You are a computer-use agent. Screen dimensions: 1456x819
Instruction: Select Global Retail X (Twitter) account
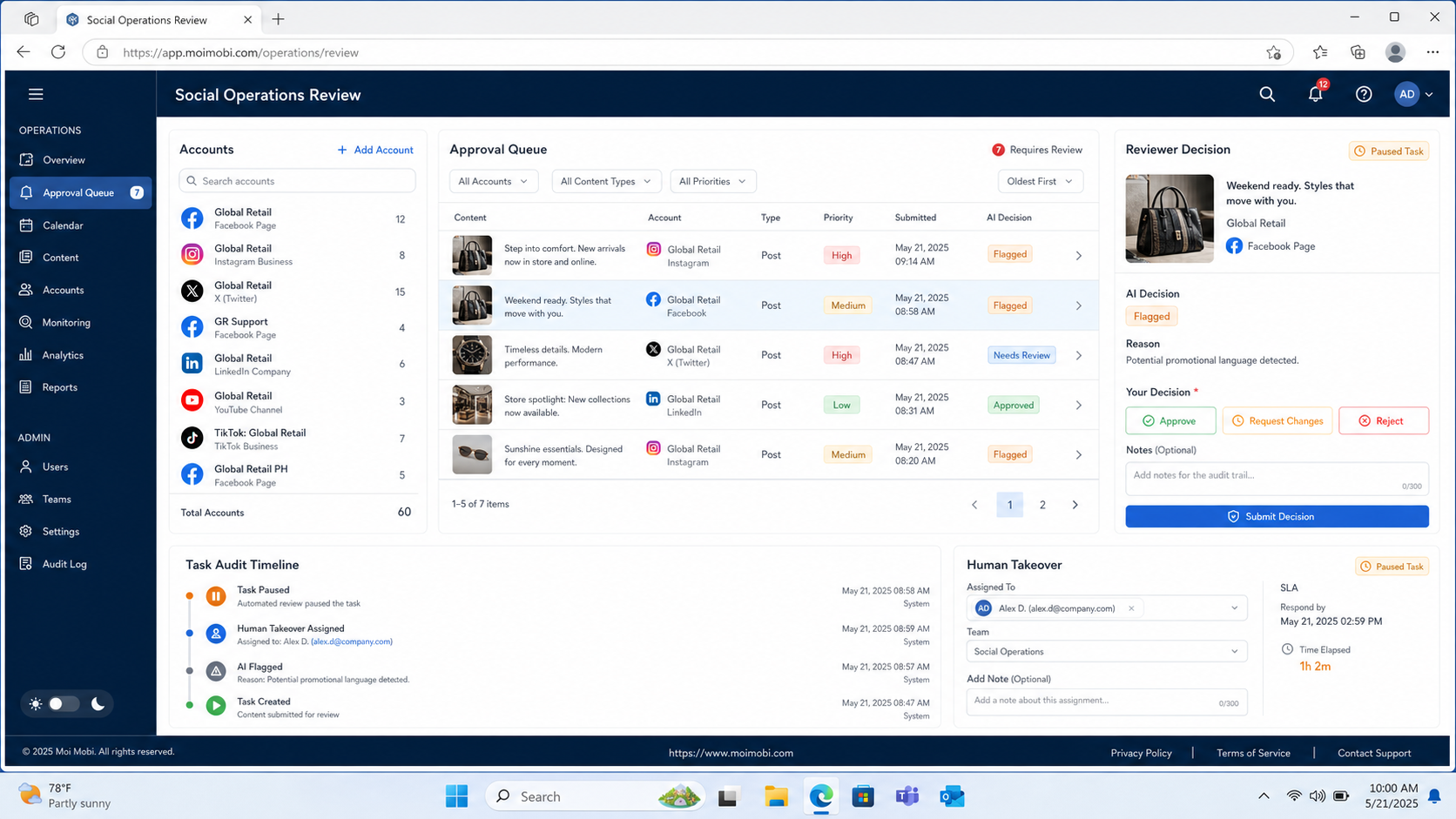pyautogui.click(x=294, y=292)
